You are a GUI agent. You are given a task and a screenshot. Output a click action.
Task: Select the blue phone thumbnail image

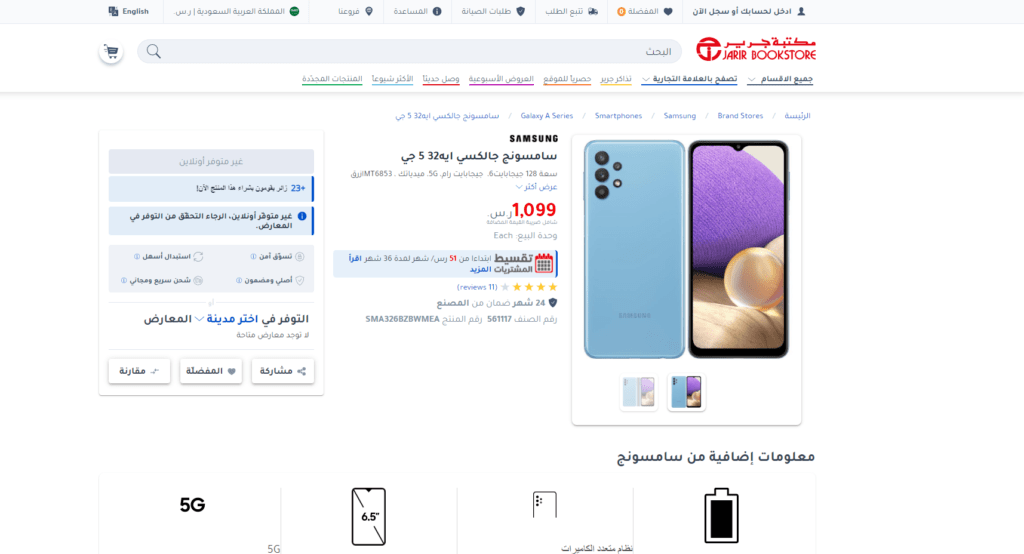pos(686,392)
